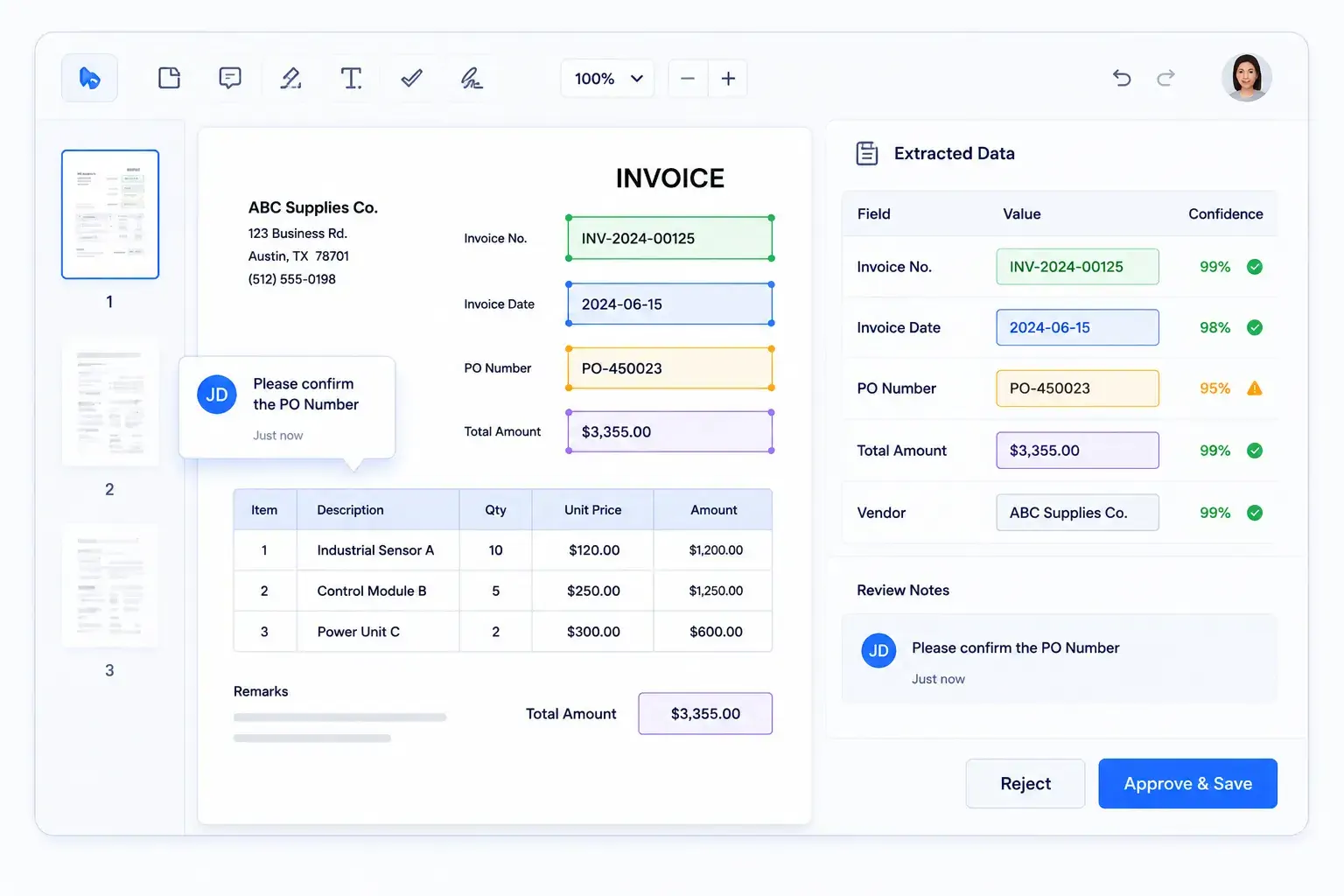Viewport: 1344px width, 896px height.
Task: Click the Qty column header
Action: (x=495, y=510)
